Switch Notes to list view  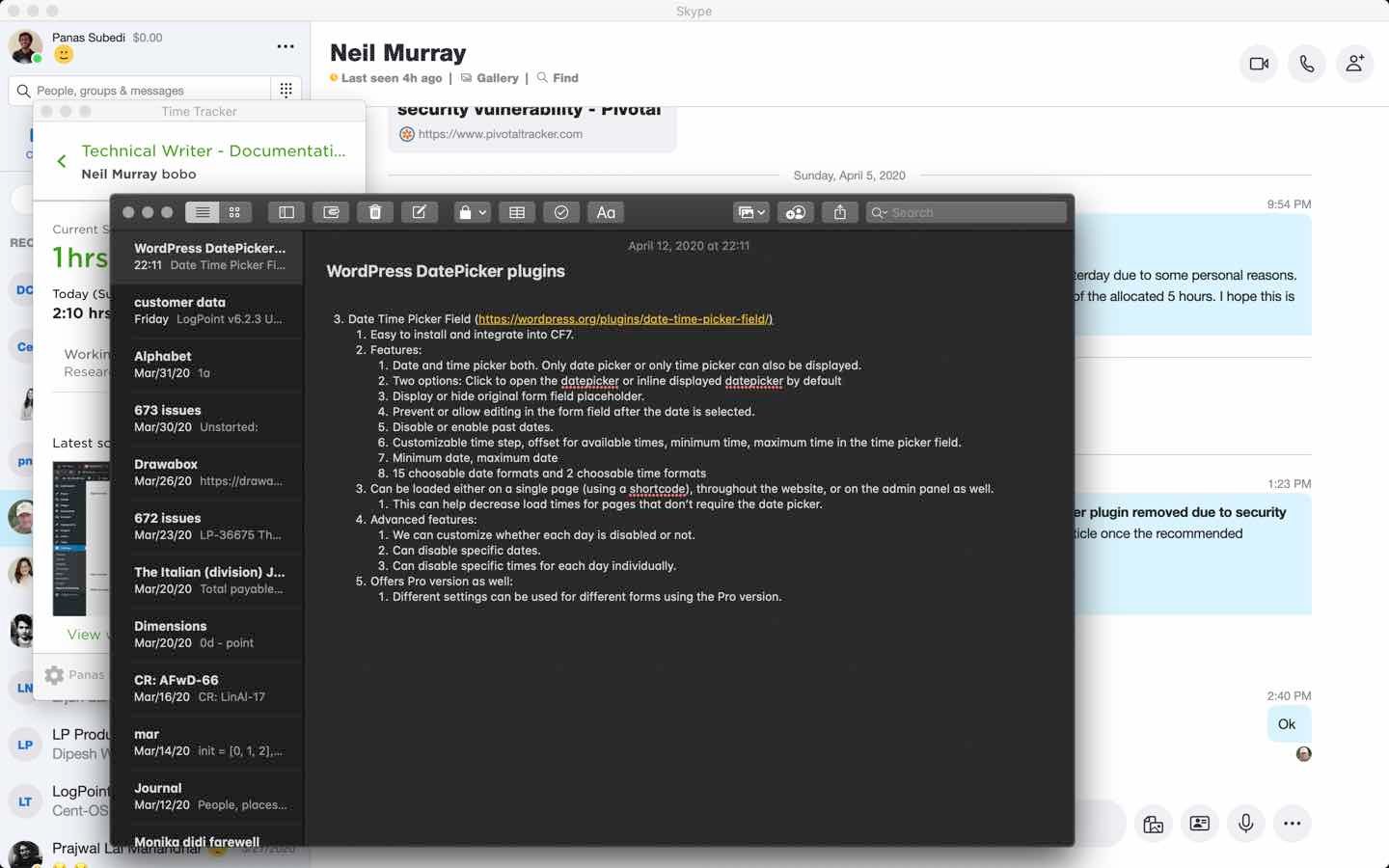(203, 212)
